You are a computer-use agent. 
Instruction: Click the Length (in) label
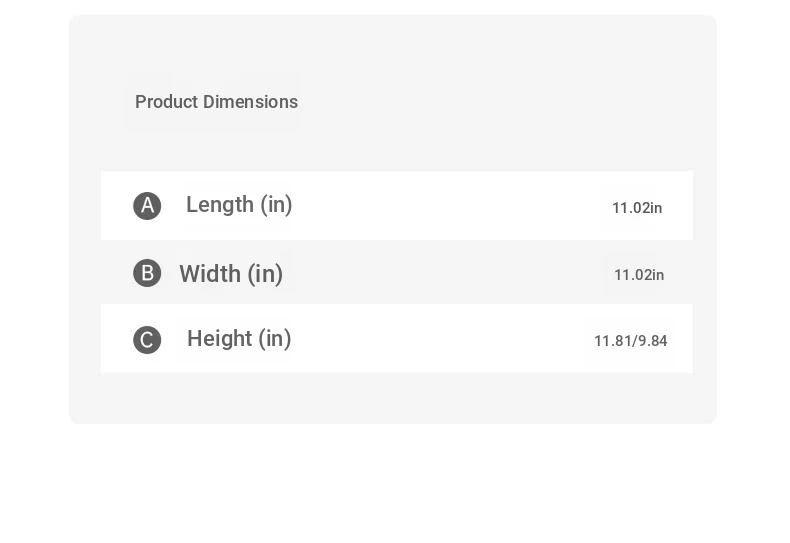(239, 205)
